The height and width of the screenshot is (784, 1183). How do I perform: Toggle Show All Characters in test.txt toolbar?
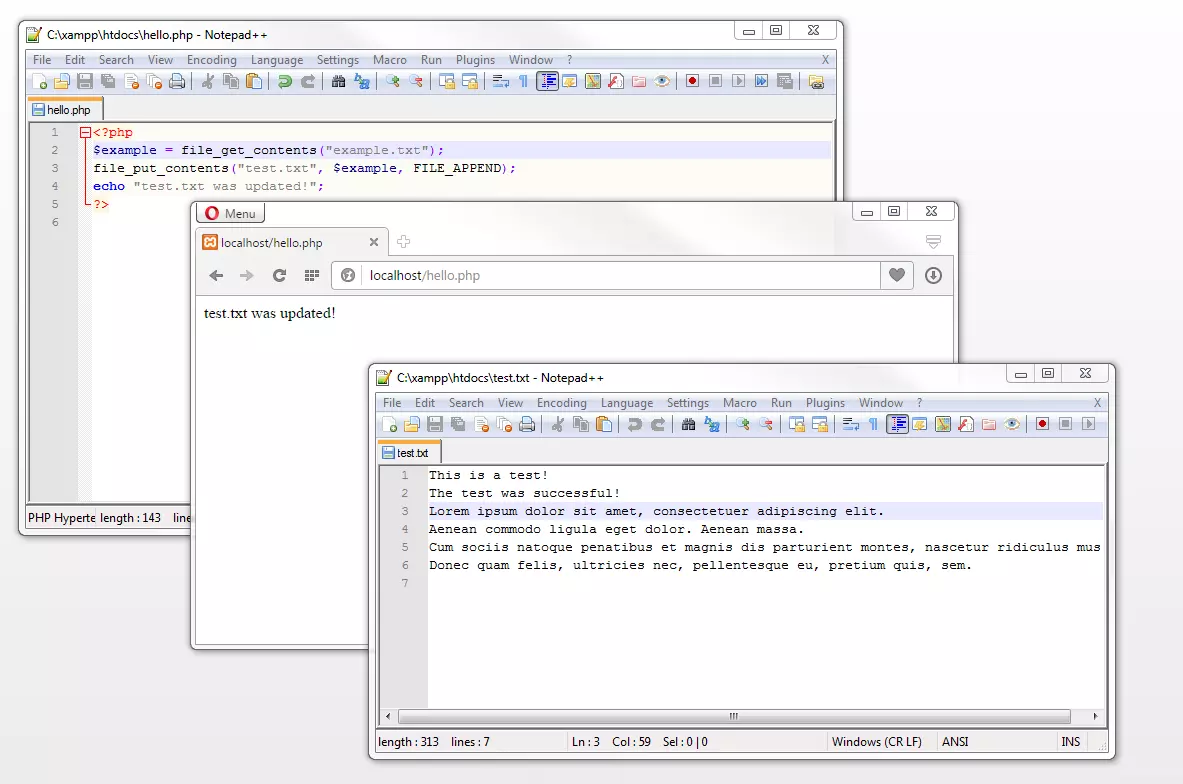(x=873, y=424)
